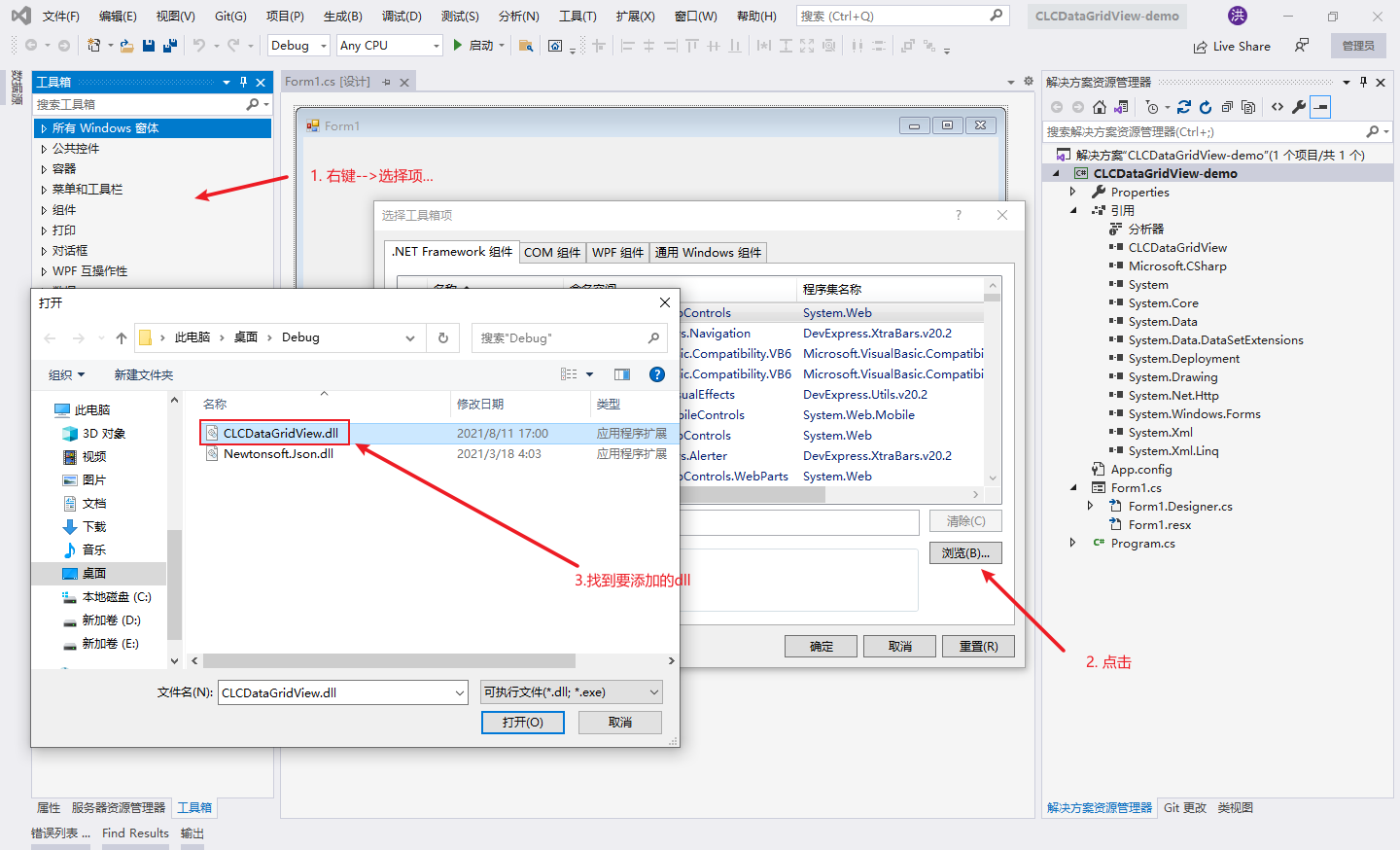This screenshot has width=1400, height=850.
Task: Click the Open (O) button
Action: click(x=523, y=723)
